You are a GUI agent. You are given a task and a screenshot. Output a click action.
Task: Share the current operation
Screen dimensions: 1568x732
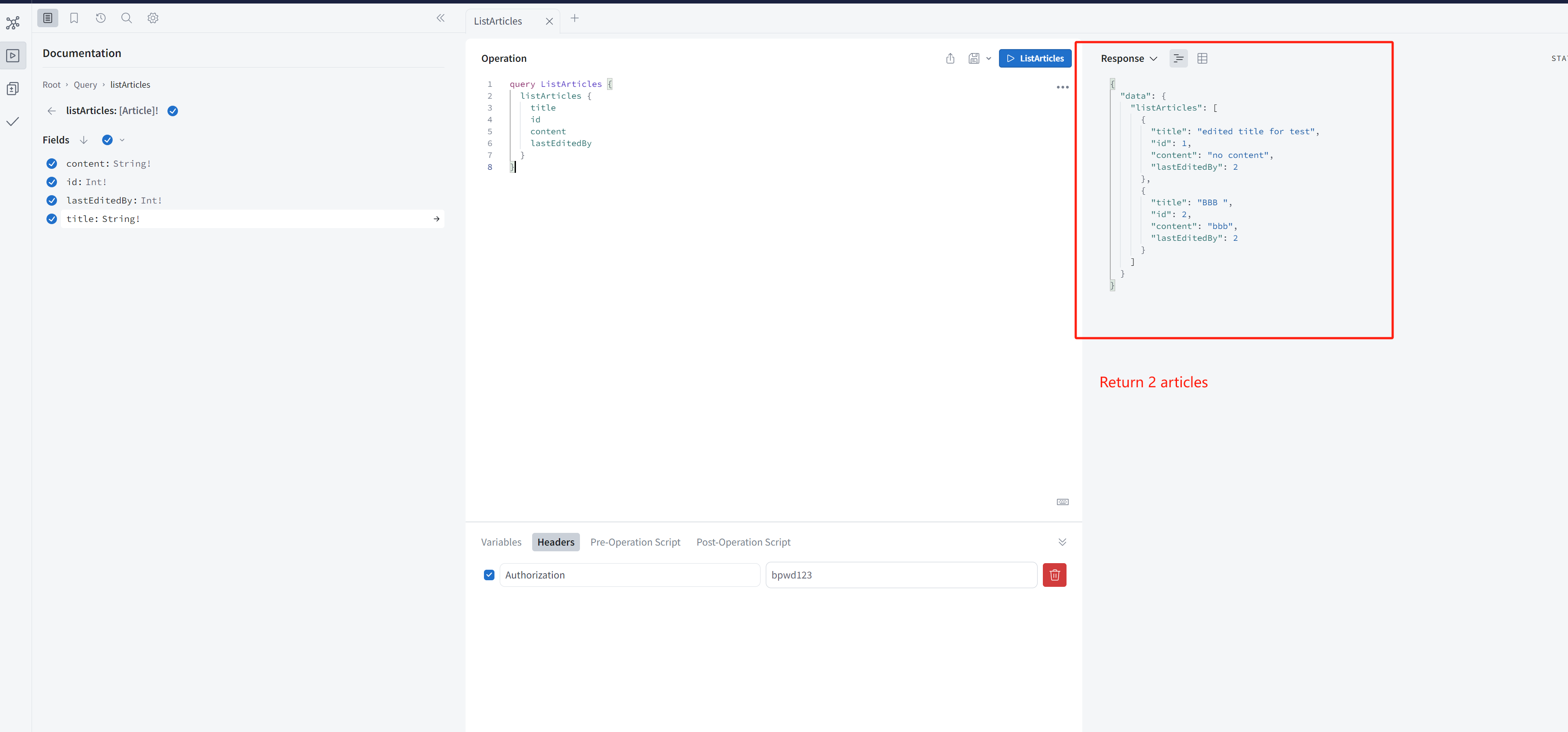click(950, 58)
